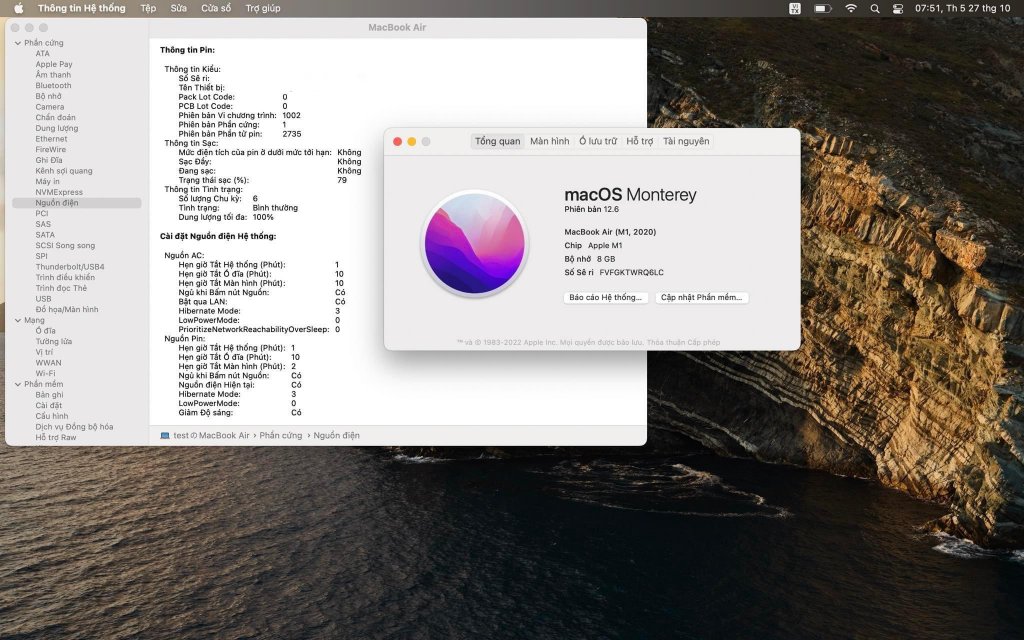The width and height of the screenshot is (1024, 640).
Task: Switch to the Màn hình tab
Action: coord(549,141)
